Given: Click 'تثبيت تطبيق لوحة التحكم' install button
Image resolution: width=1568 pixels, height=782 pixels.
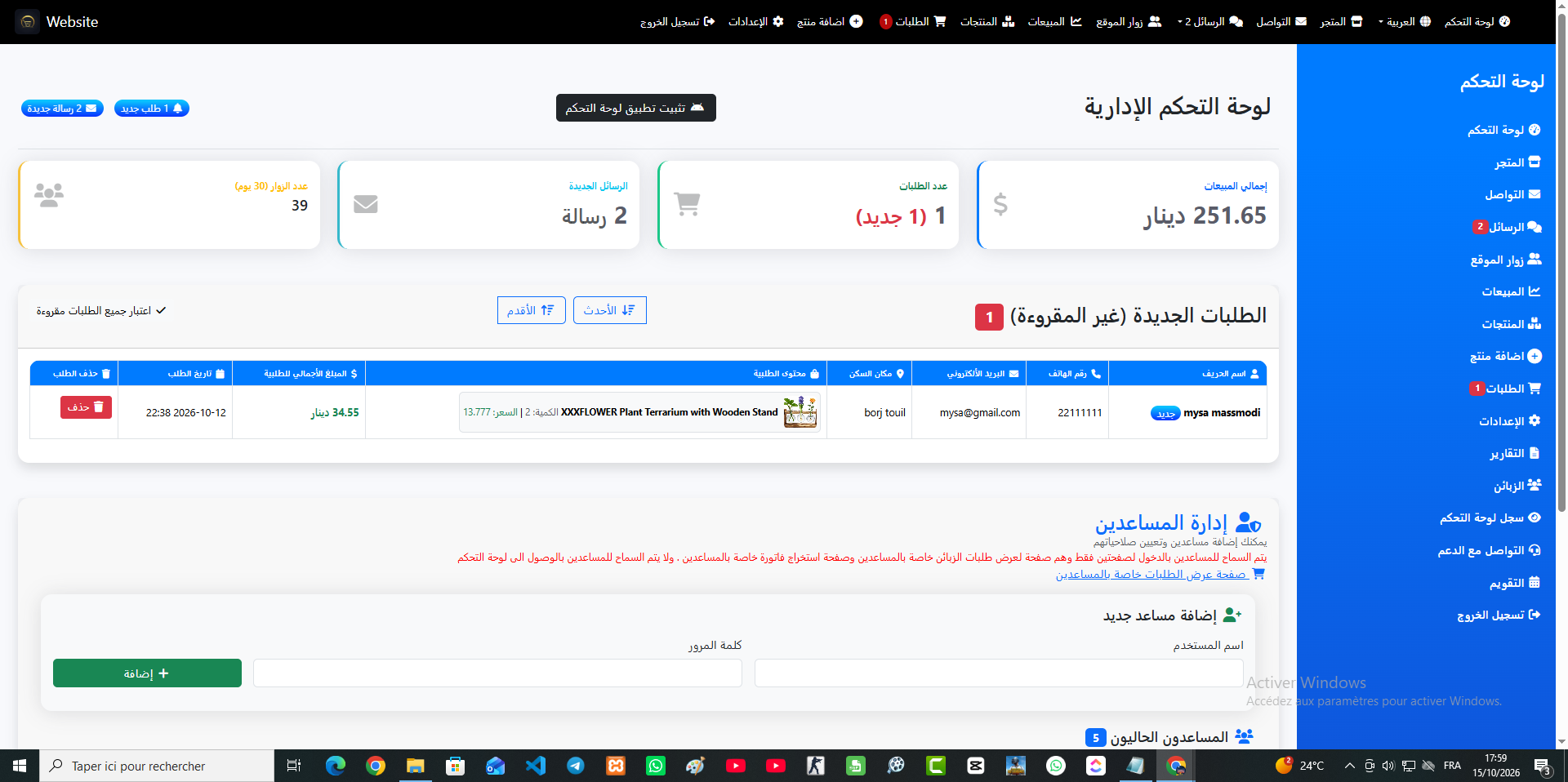Looking at the screenshot, I should click(636, 108).
